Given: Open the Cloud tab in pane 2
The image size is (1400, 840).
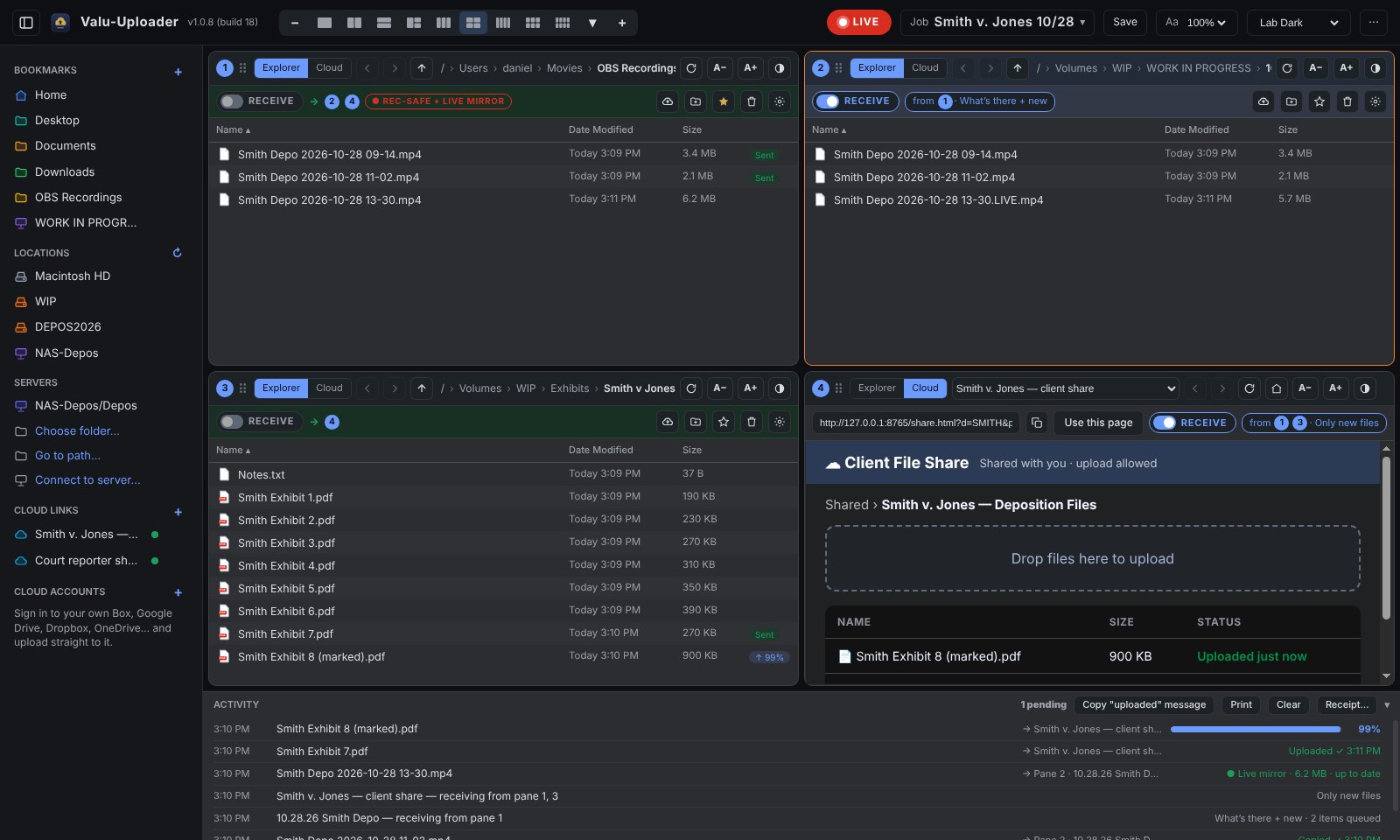Looking at the screenshot, I should pyautogui.click(x=925, y=68).
